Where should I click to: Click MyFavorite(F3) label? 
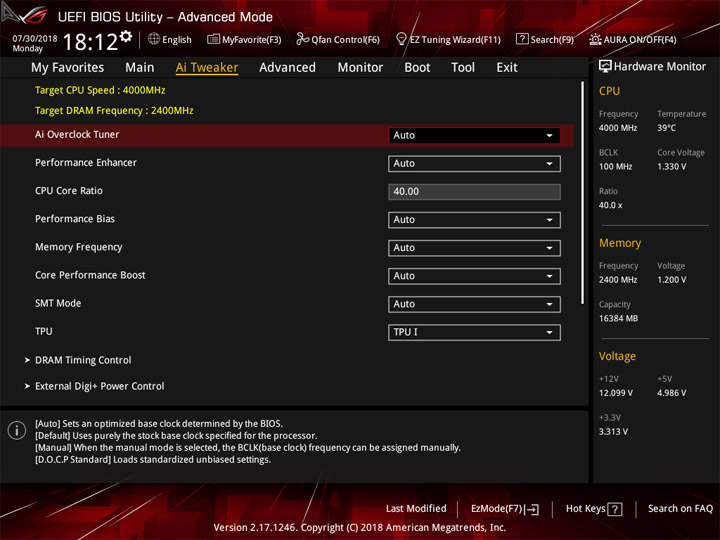(252, 40)
